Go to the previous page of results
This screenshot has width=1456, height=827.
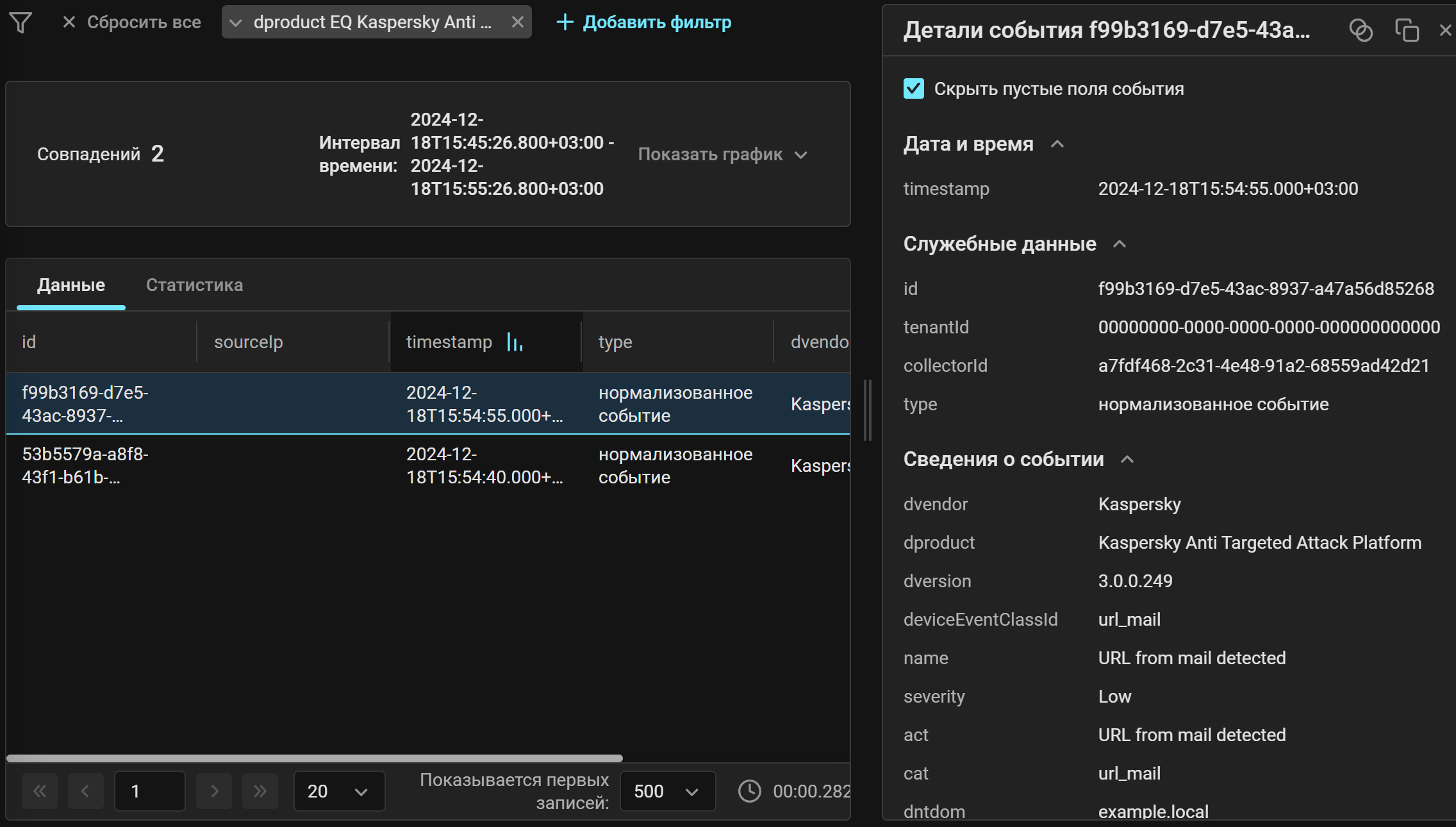(x=86, y=791)
